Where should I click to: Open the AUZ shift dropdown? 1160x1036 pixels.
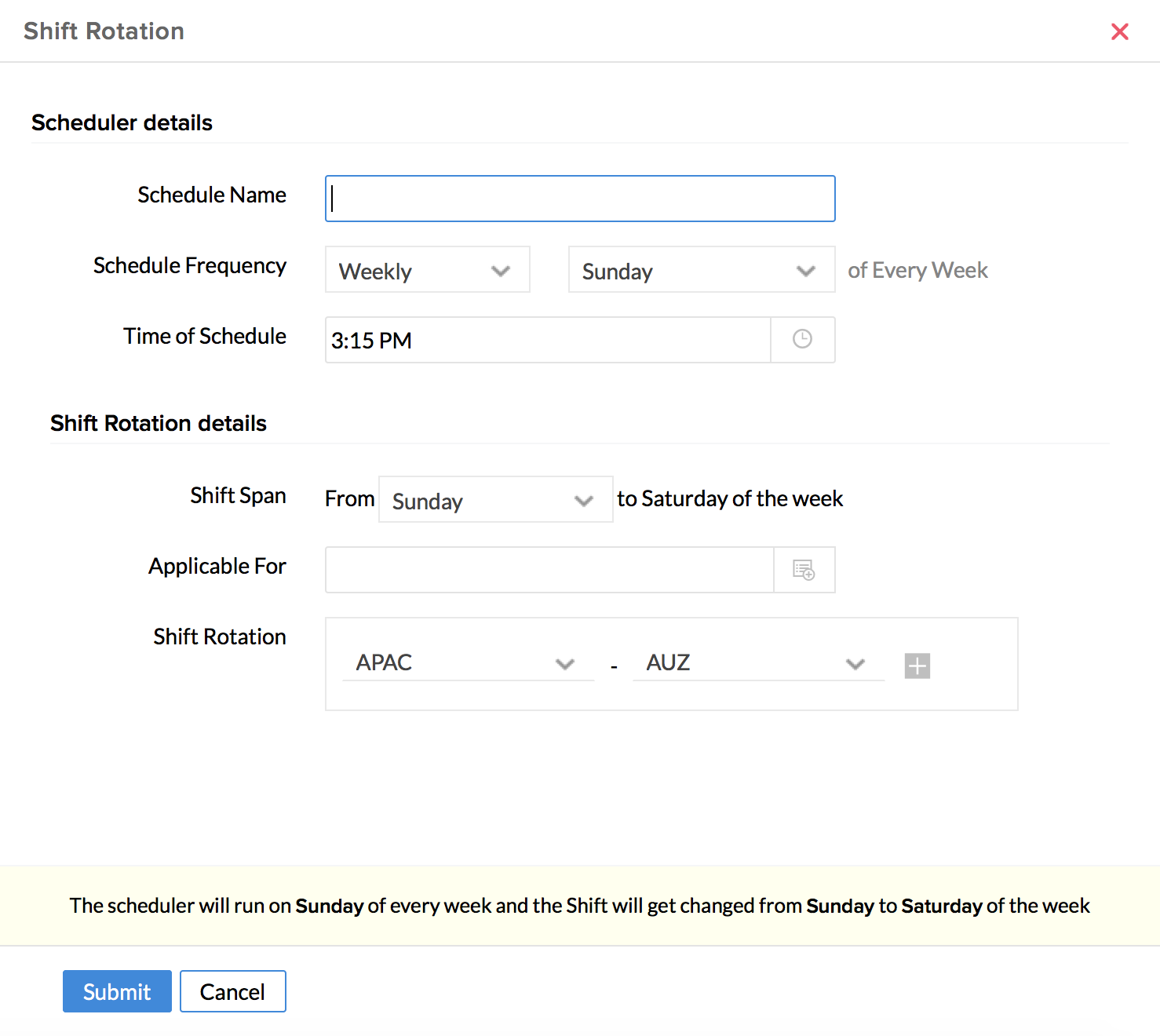coord(757,663)
